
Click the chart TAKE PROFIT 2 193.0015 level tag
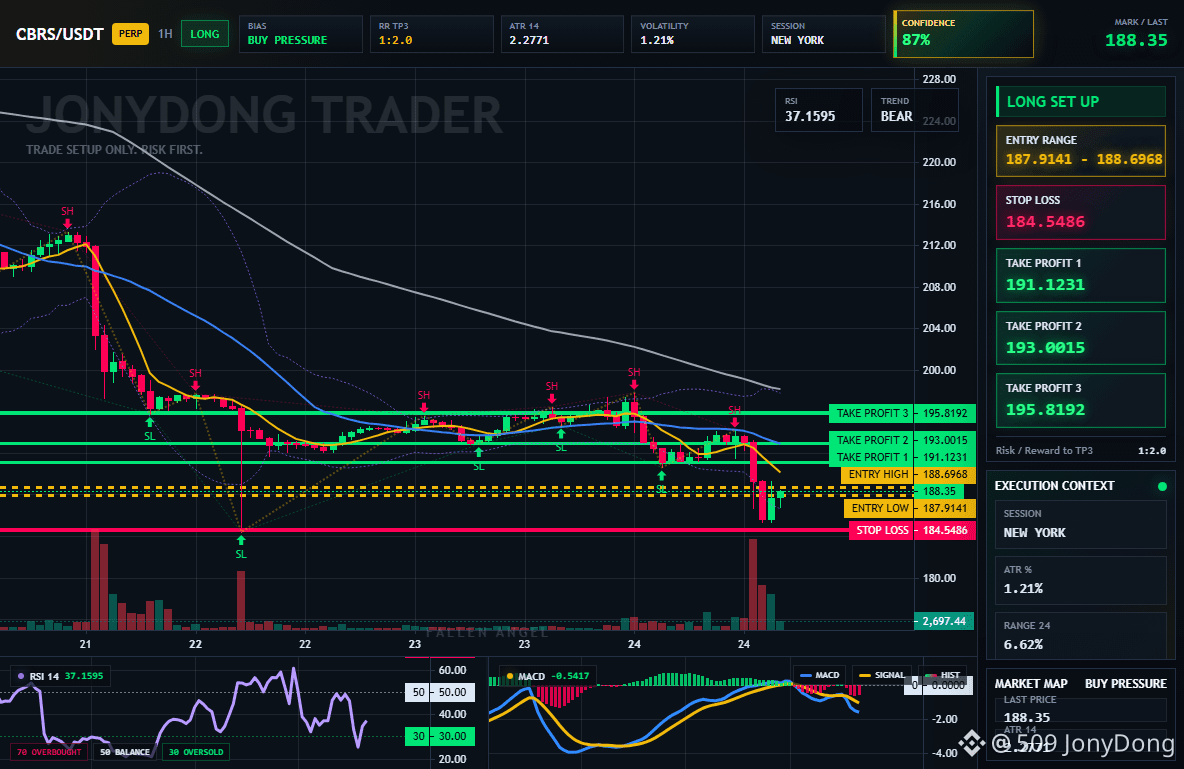[x=902, y=440]
